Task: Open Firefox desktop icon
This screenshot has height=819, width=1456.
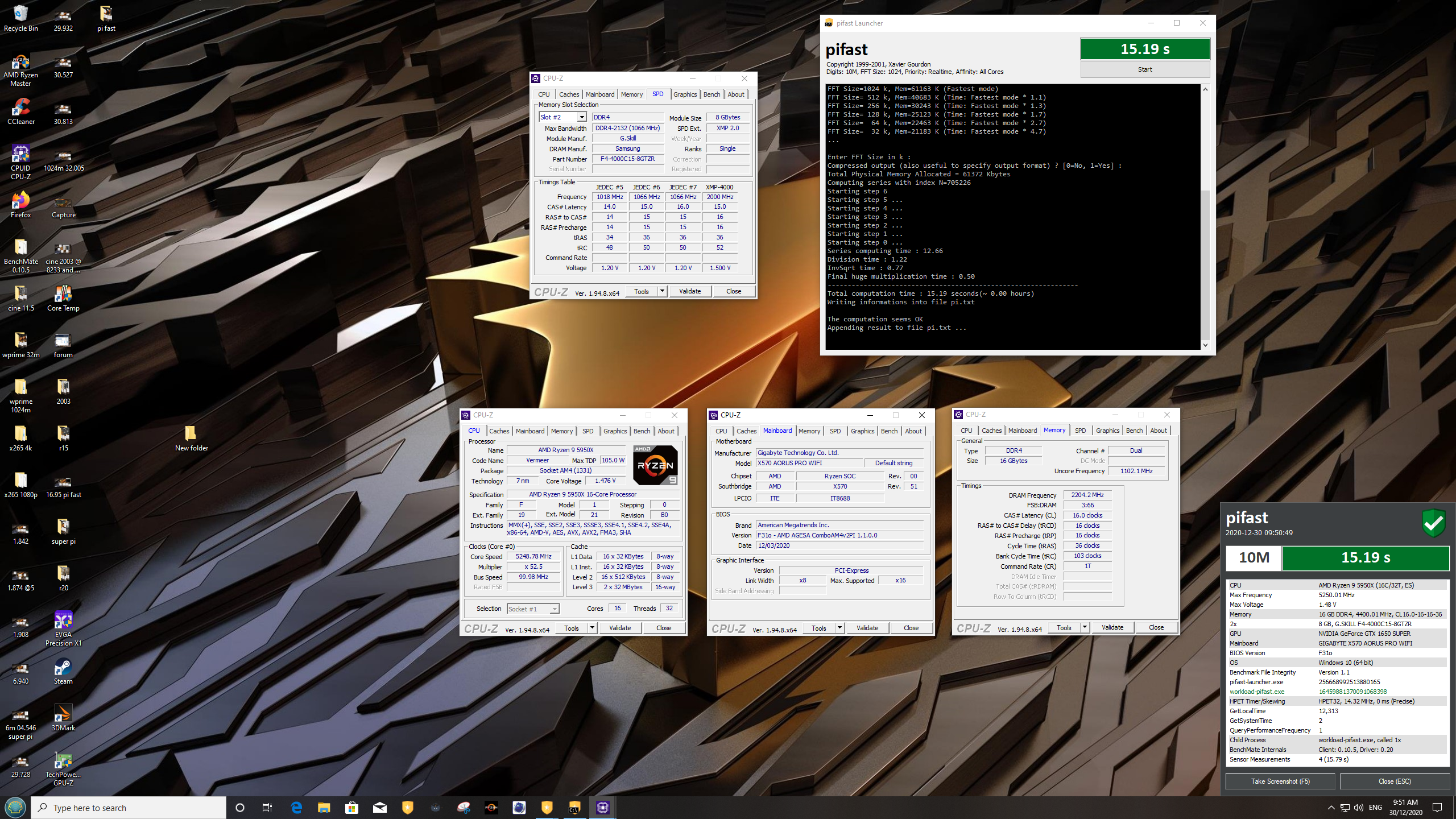Action: (x=20, y=205)
